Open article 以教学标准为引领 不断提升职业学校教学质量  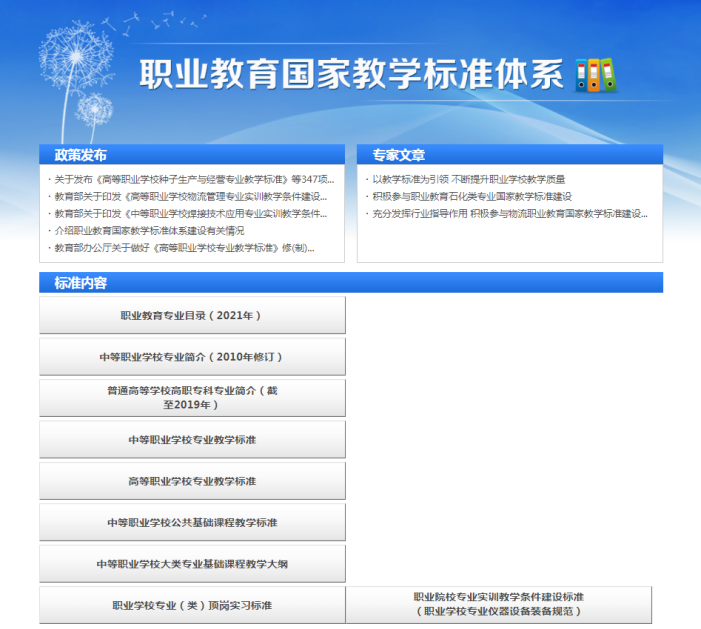(x=460, y=179)
